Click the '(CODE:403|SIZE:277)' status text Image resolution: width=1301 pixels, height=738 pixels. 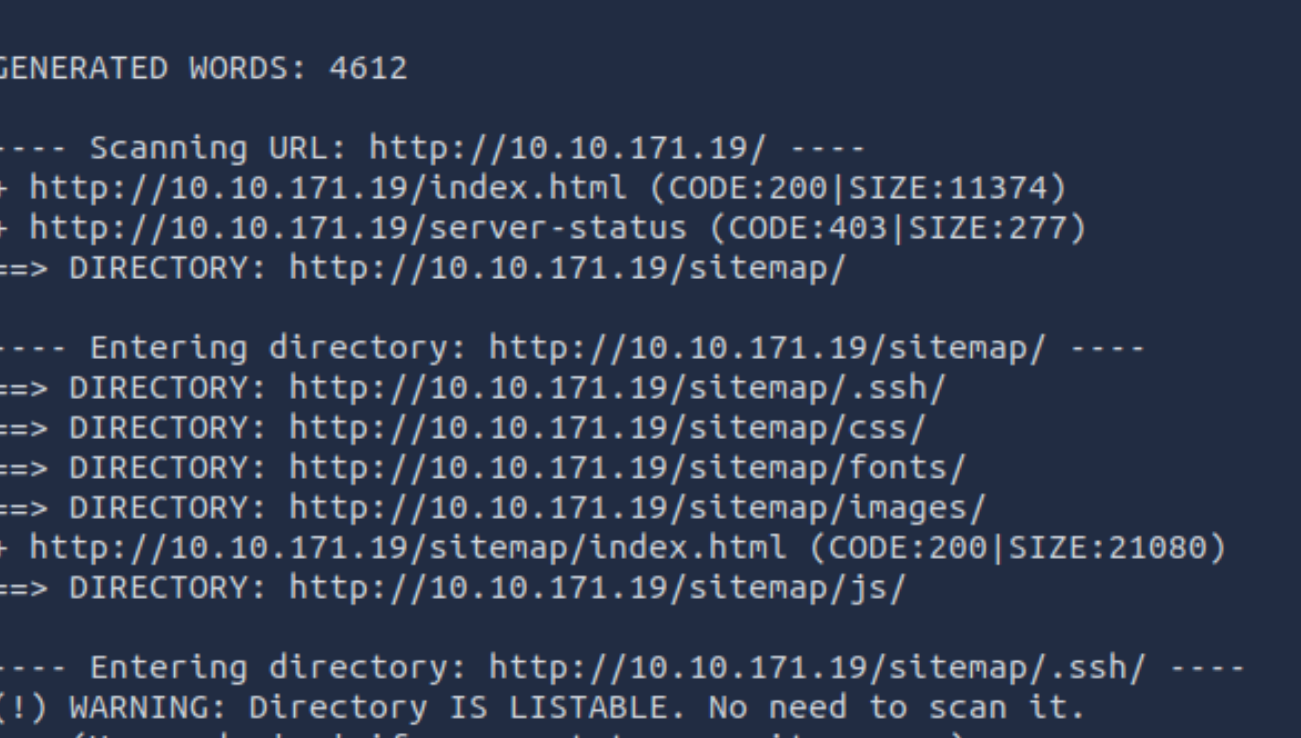click(897, 228)
